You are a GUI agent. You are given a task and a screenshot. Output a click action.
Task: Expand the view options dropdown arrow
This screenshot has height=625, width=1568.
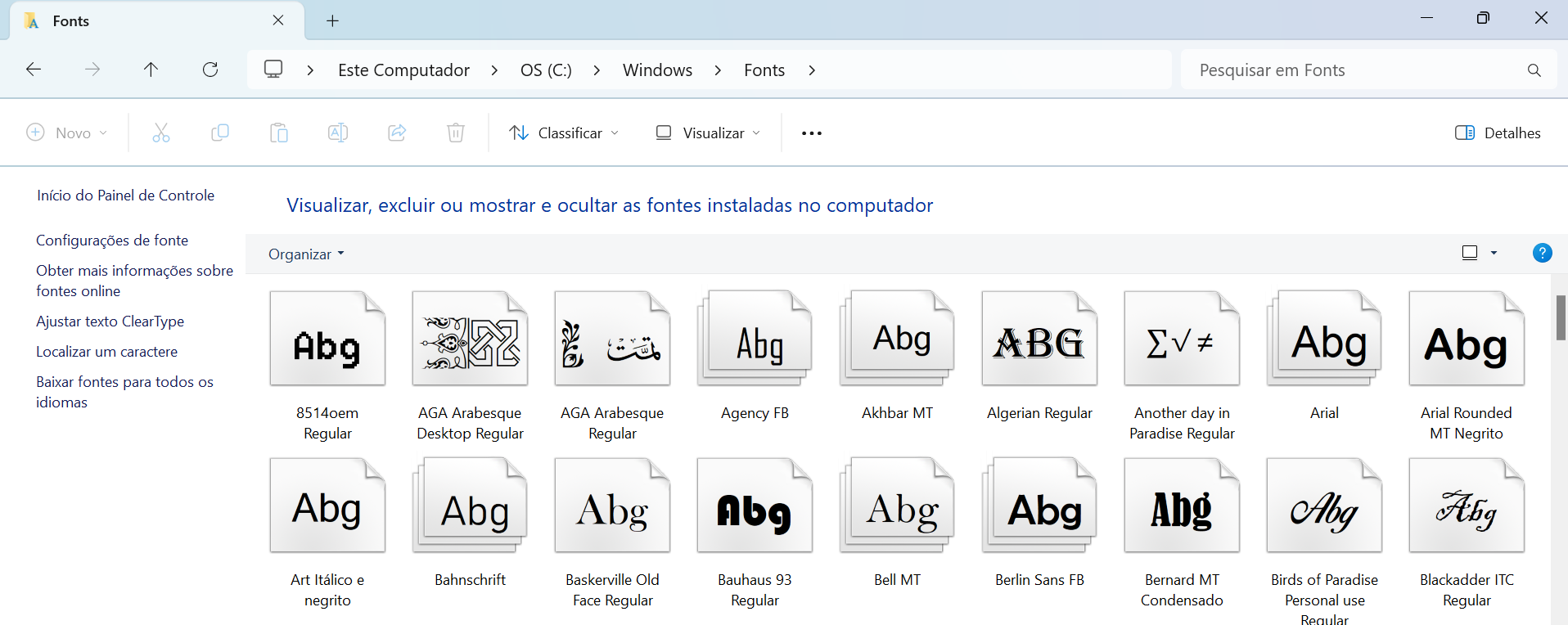click(x=1494, y=253)
